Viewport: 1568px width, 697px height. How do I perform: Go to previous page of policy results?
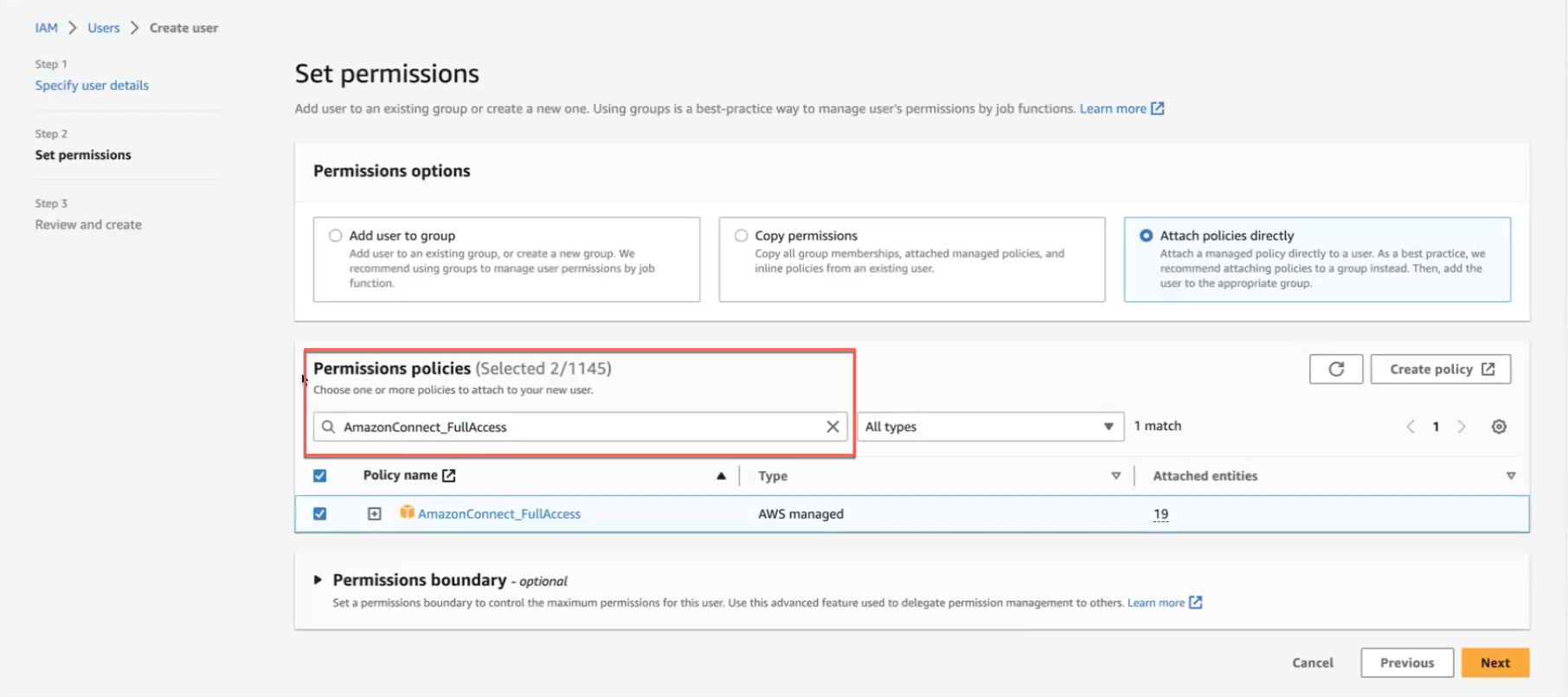[x=1411, y=427]
